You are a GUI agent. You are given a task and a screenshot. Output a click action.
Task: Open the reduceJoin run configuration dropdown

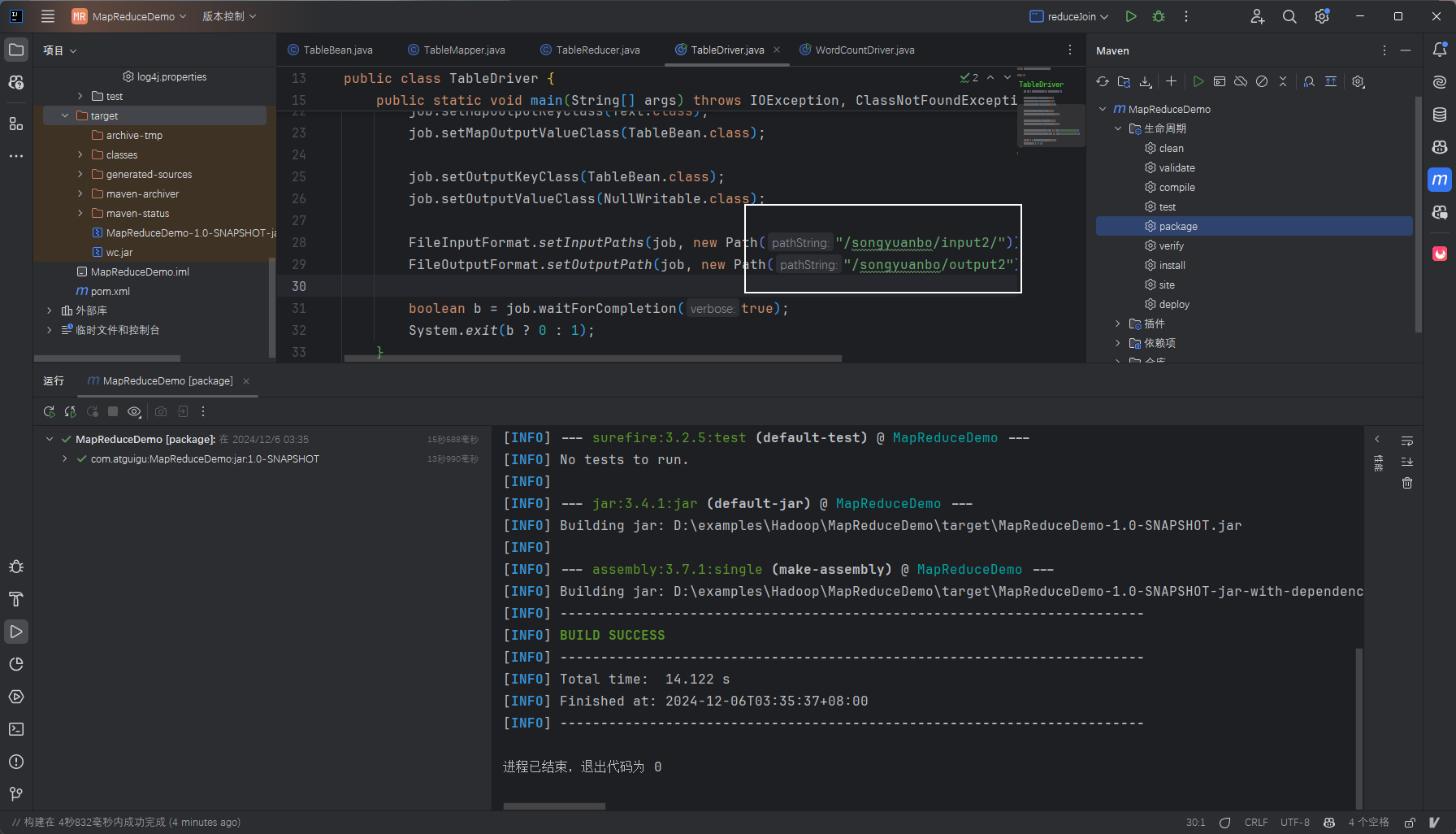tap(1069, 16)
